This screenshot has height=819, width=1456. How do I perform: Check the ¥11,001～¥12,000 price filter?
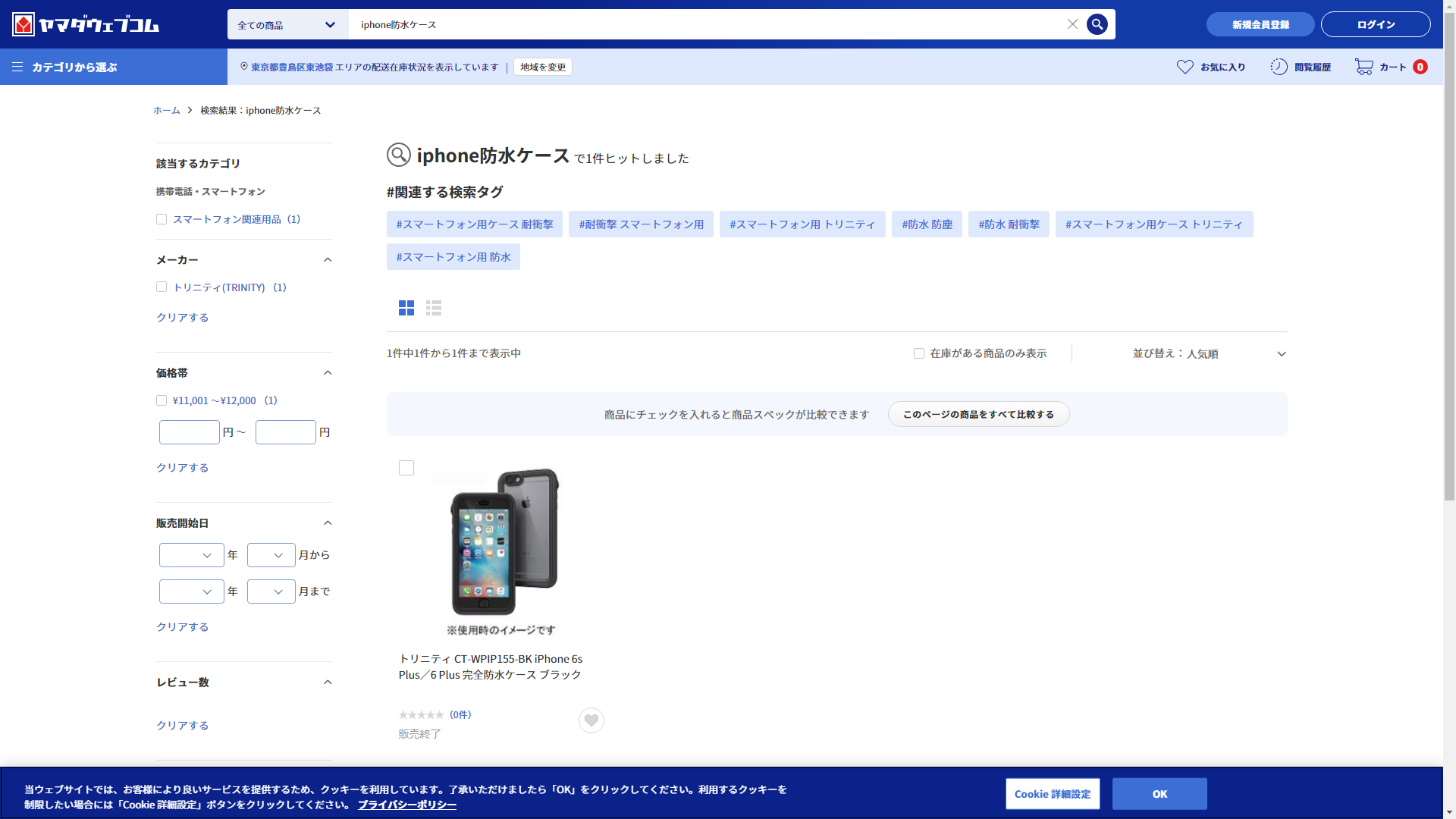pos(162,400)
